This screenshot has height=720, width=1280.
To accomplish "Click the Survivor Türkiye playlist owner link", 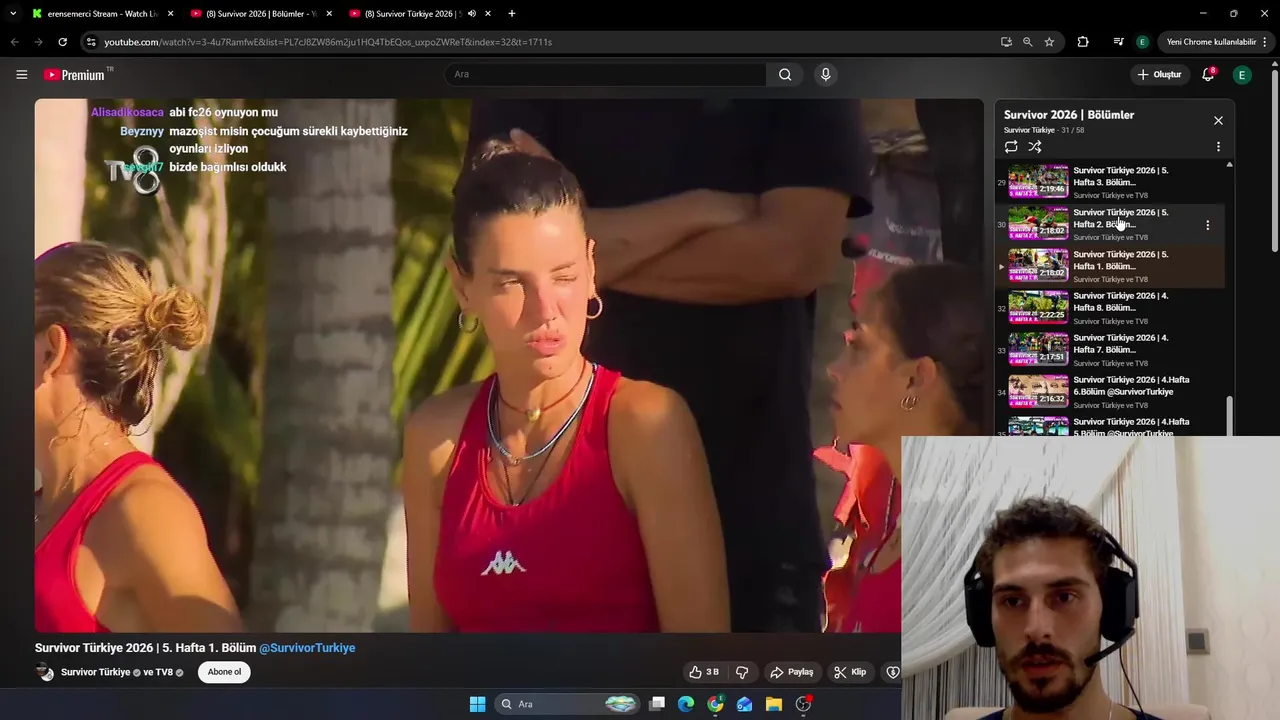I will tap(1029, 130).
